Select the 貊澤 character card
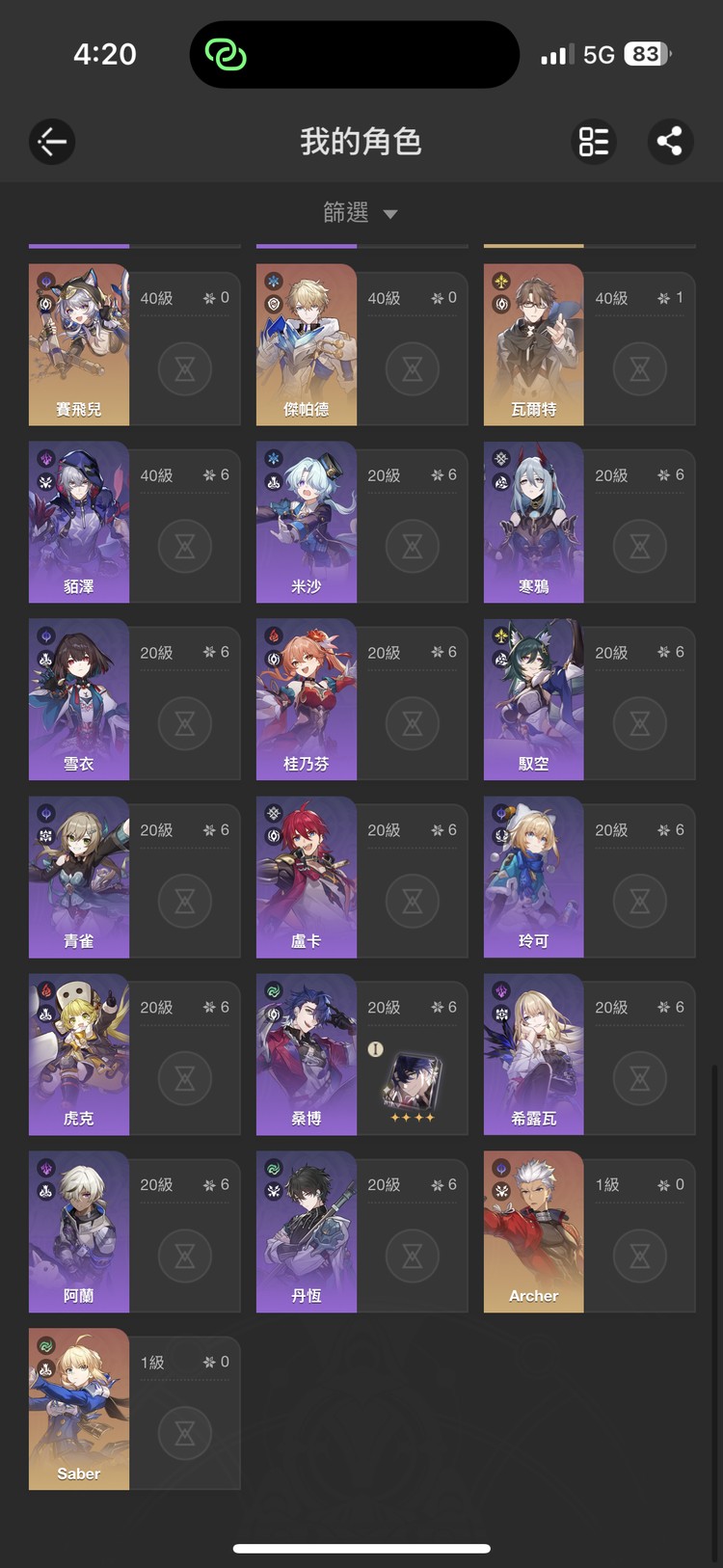 tap(135, 522)
